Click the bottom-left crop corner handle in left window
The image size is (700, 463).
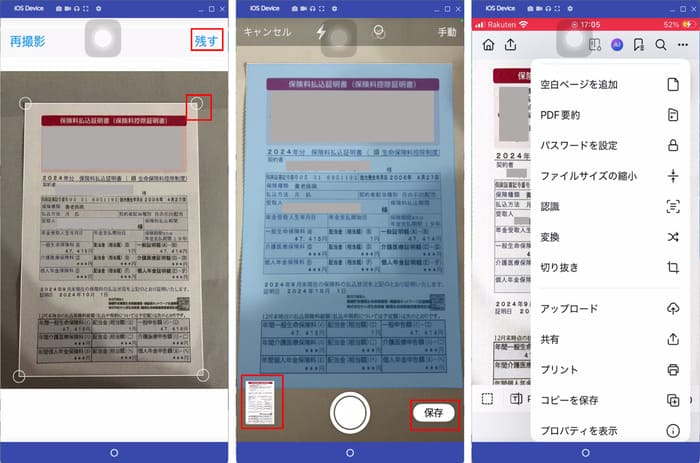19,376
